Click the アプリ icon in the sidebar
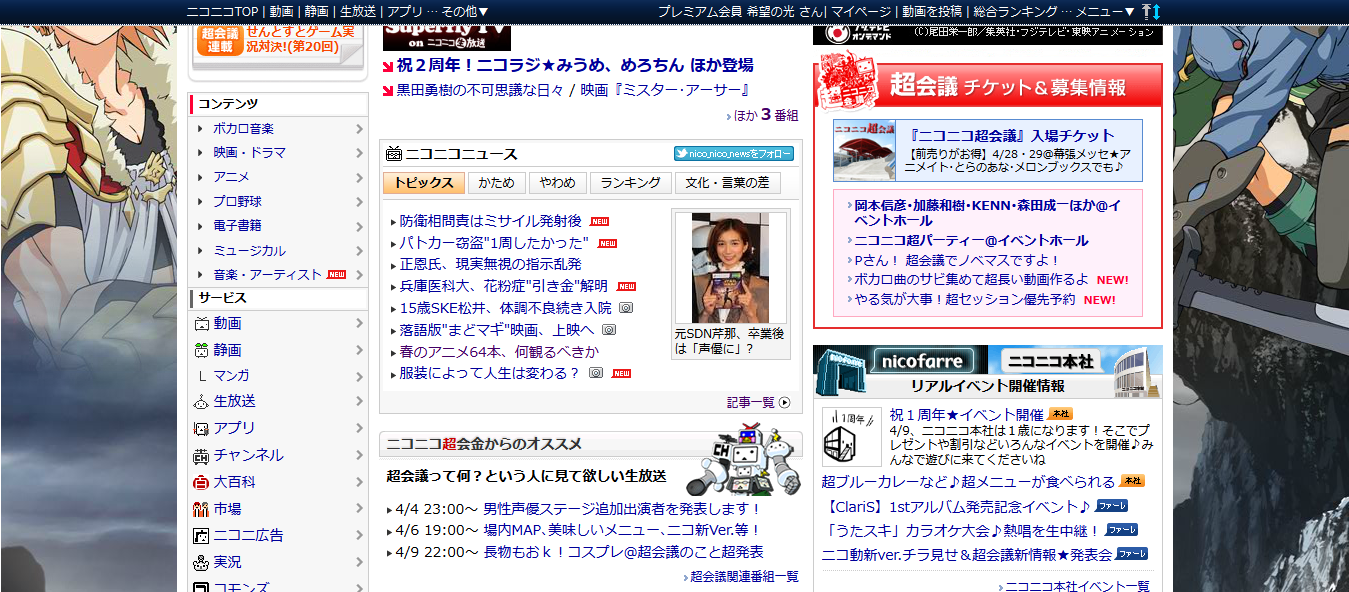The height and width of the screenshot is (592, 1349). click(x=201, y=428)
